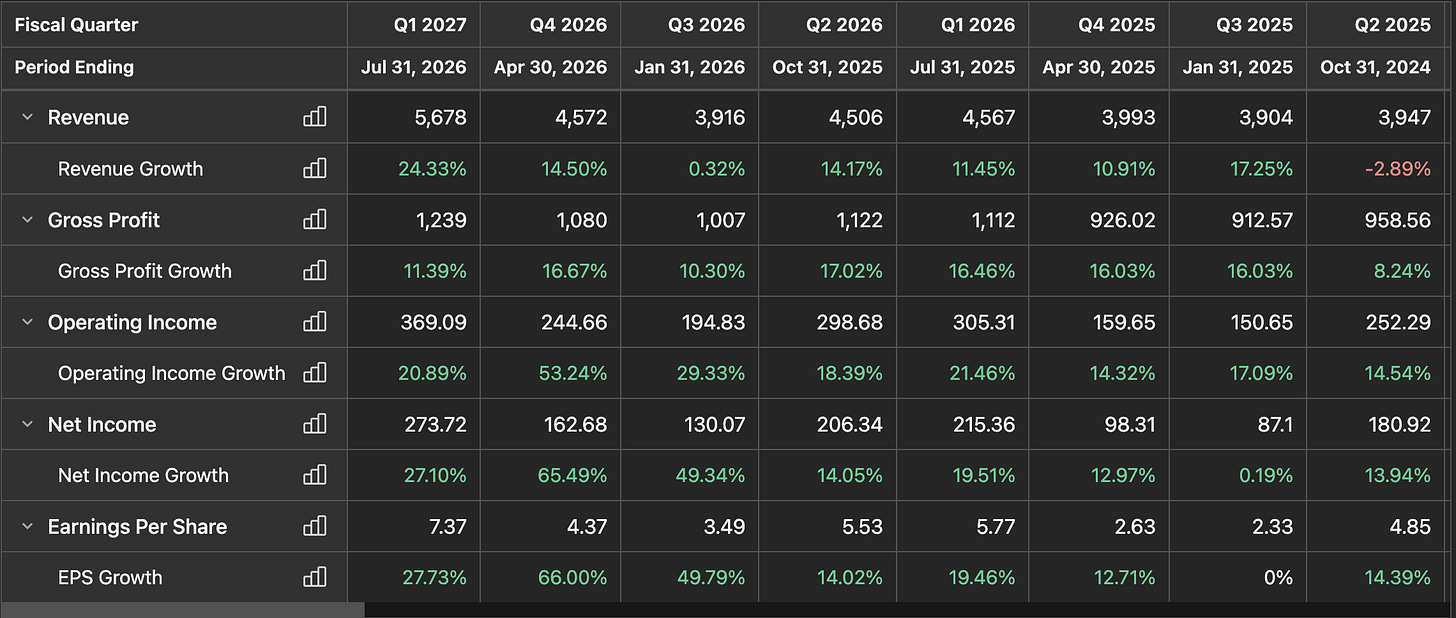Collapse the Operating Income row chevron
The height and width of the screenshot is (618, 1456).
click(27, 322)
